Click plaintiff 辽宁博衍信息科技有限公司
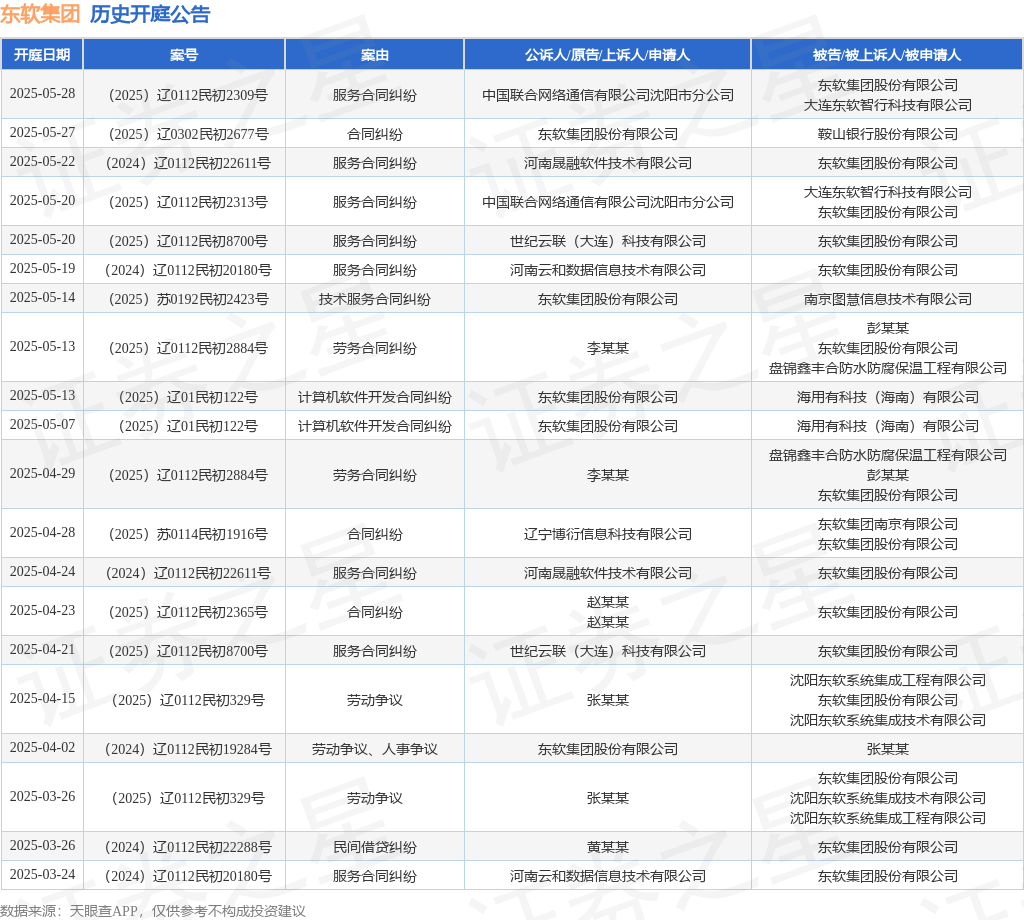The height and width of the screenshot is (920, 1024). pyautogui.click(x=607, y=534)
